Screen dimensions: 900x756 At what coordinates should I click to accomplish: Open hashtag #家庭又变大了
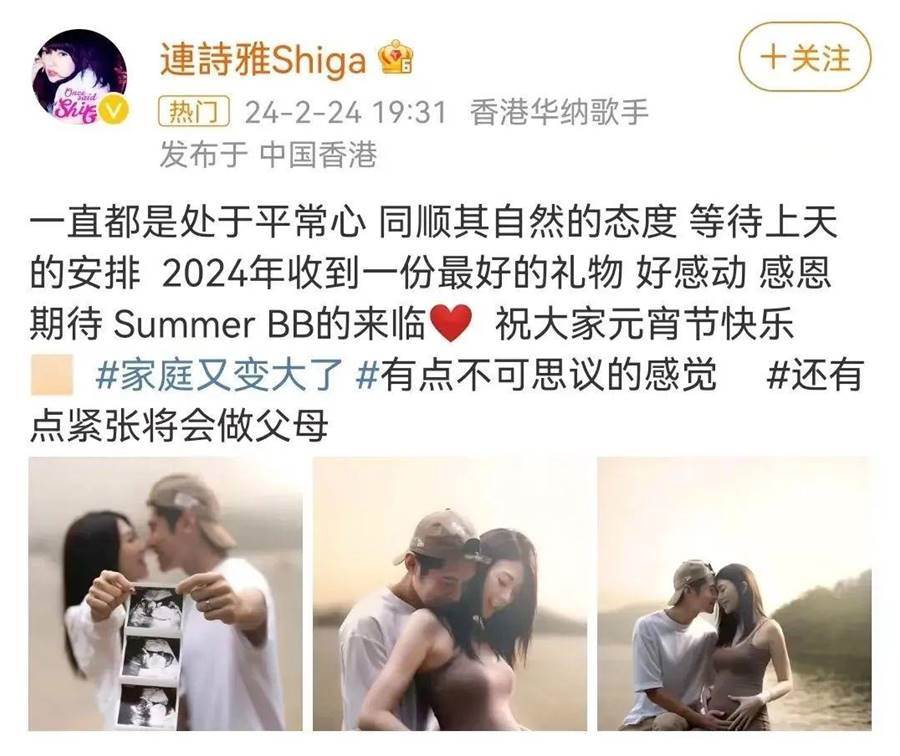tap(219, 375)
